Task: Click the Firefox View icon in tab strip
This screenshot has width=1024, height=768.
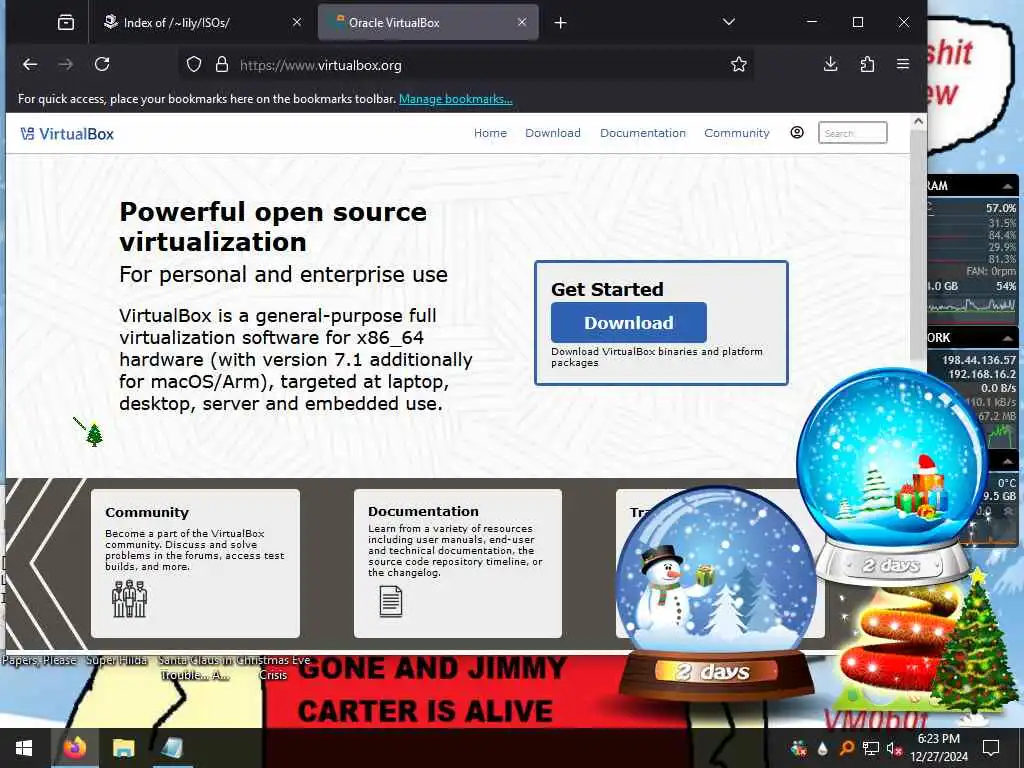Action: pos(66,23)
